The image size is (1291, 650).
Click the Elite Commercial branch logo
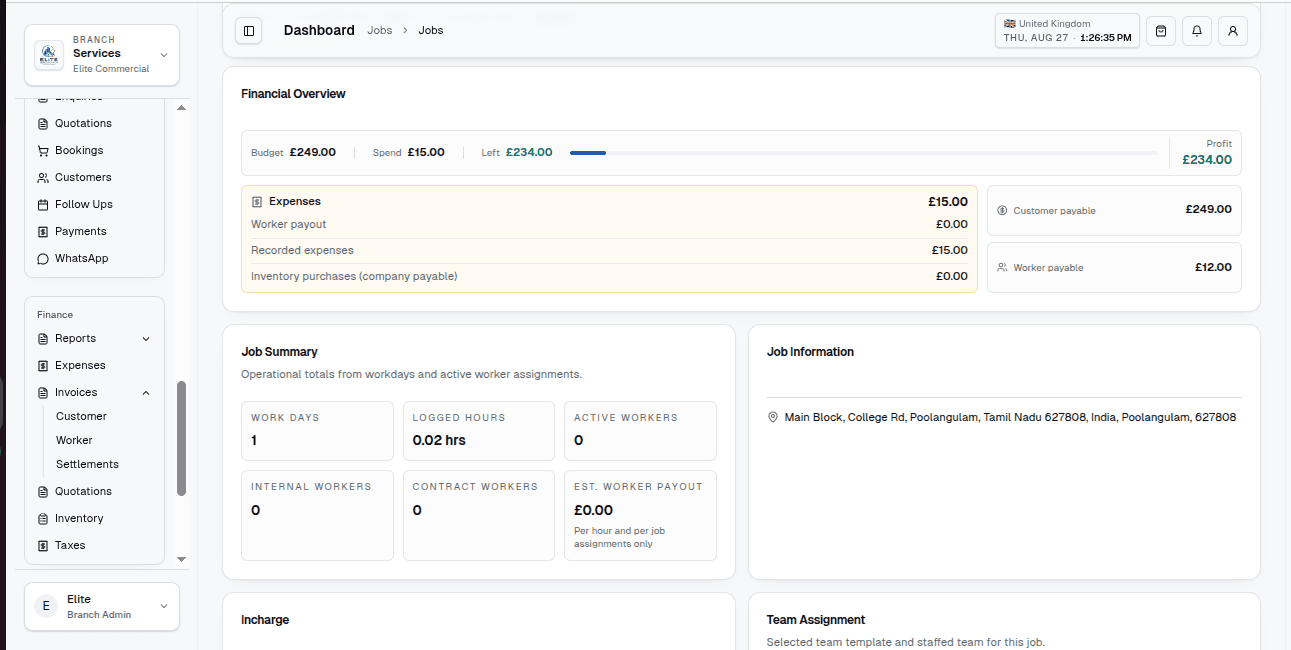pyautogui.click(x=49, y=55)
